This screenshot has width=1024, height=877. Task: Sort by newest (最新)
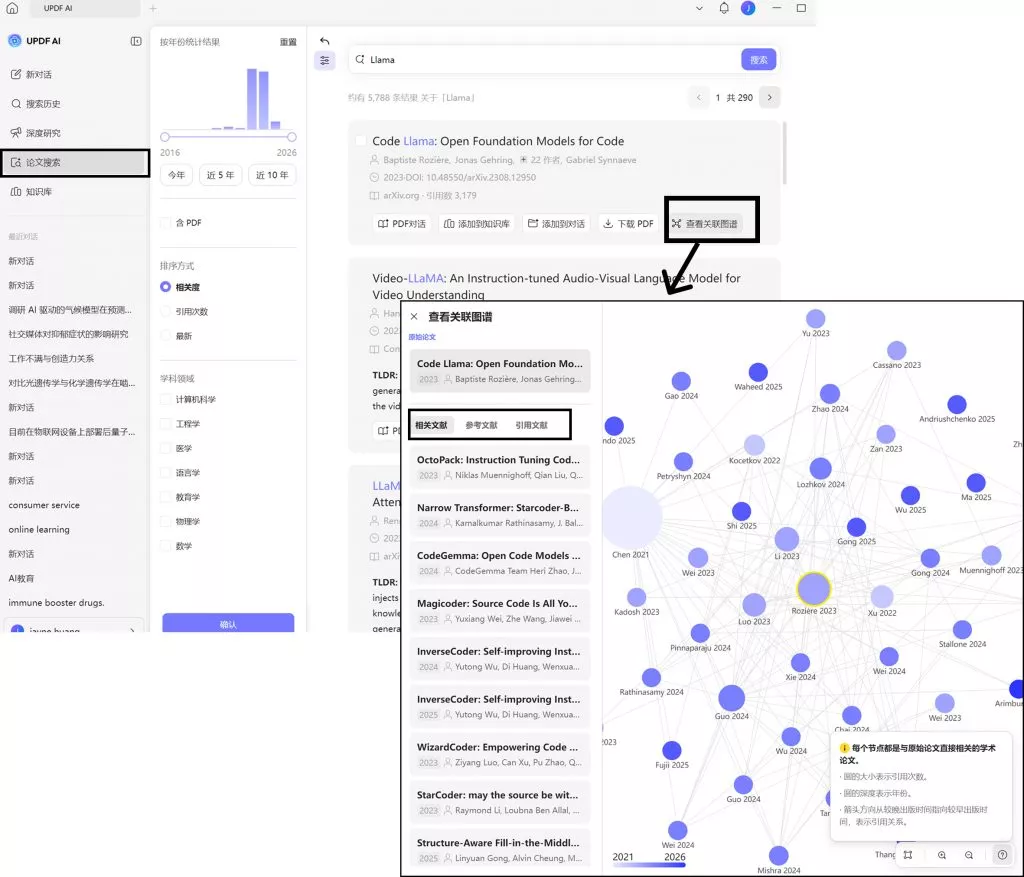[x=165, y=336]
